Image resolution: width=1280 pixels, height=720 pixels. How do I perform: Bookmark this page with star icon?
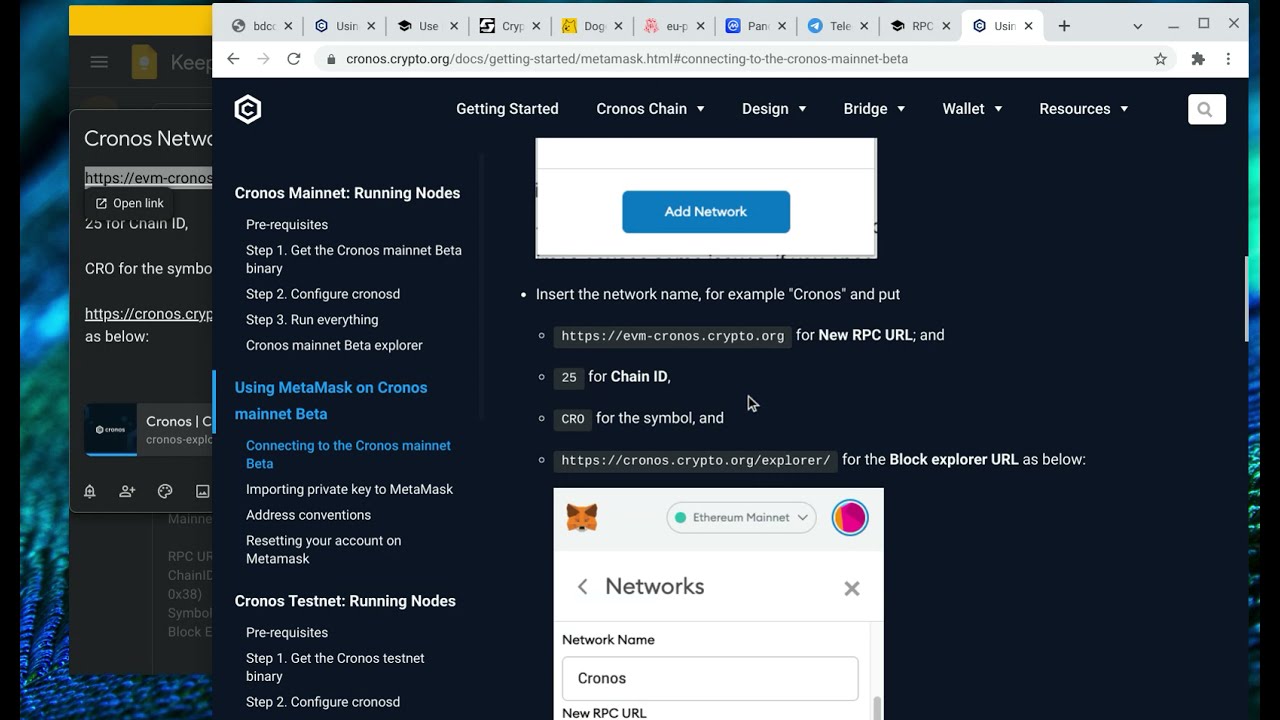(x=1160, y=59)
